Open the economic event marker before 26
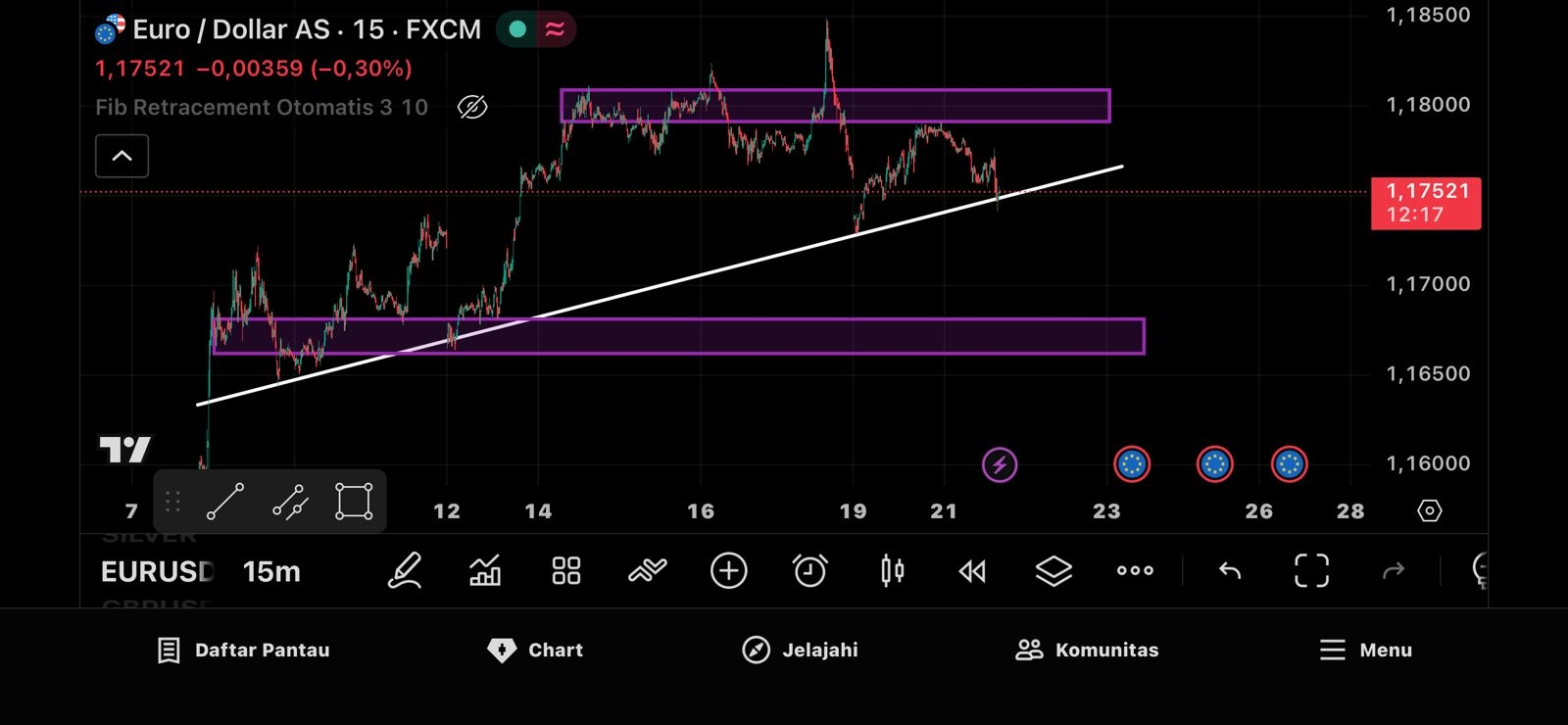Viewport: 1568px width, 725px height. [x=1215, y=464]
